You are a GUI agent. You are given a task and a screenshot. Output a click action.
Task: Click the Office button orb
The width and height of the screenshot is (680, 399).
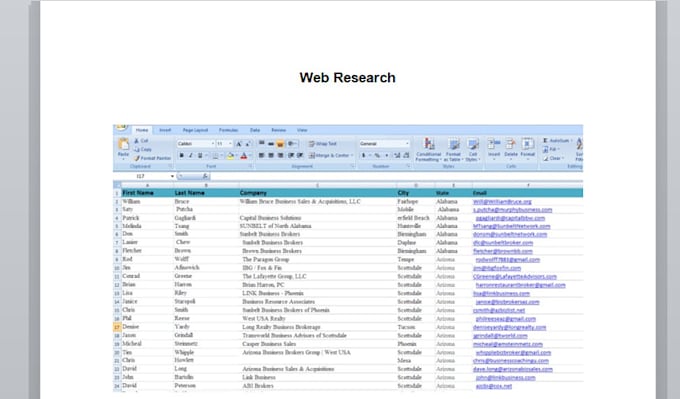tap(122, 127)
